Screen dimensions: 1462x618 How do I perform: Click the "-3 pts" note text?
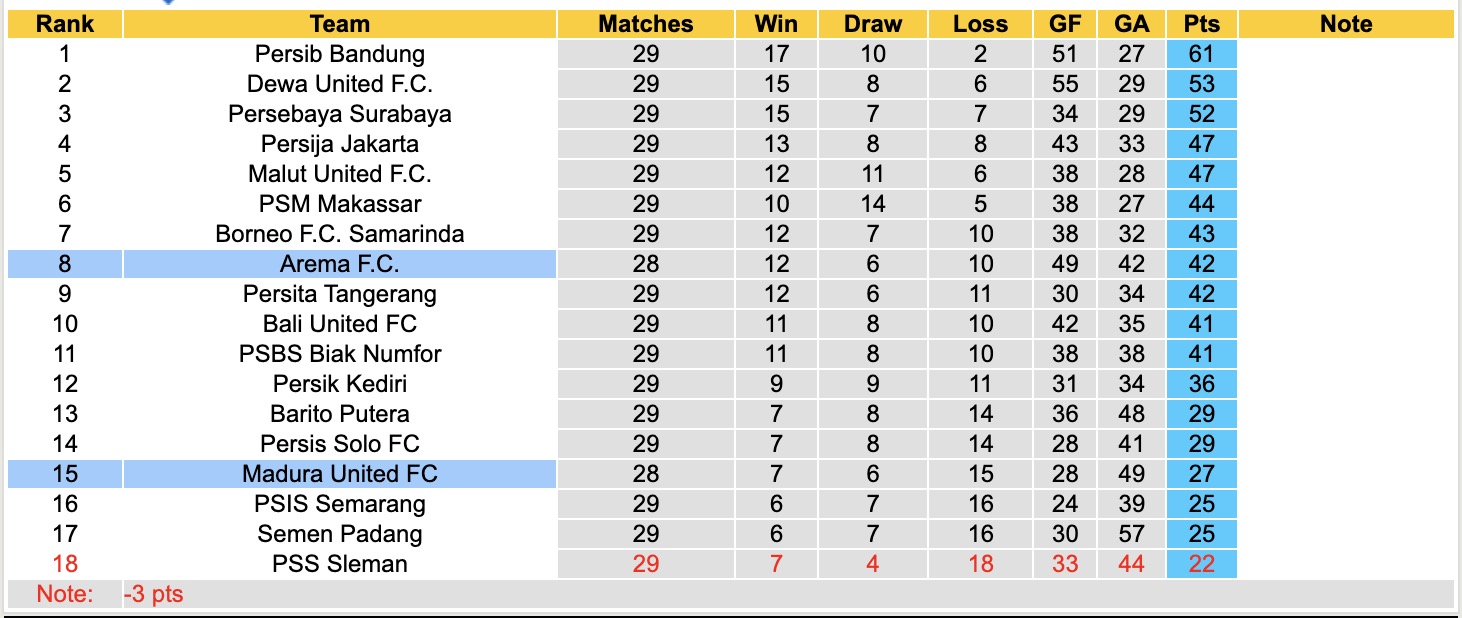[x=154, y=594]
